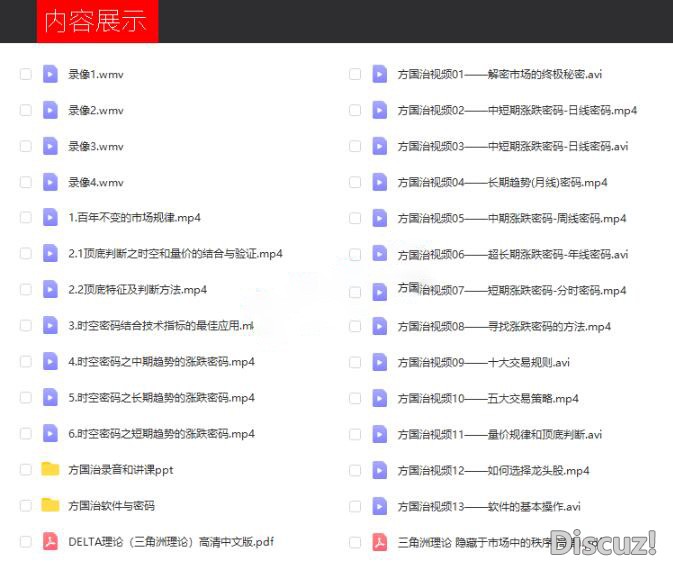Open 方国治视频04 长期趋势(月线)密码.mp4 name

click(503, 182)
